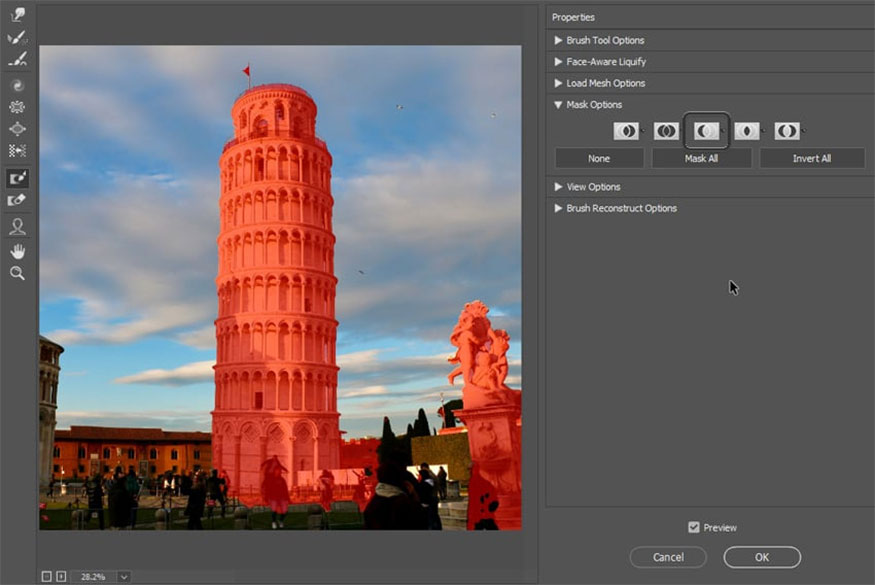Select the Forward Warp tool
The width and height of the screenshot is (875, 585).
[x=17, y=15]
